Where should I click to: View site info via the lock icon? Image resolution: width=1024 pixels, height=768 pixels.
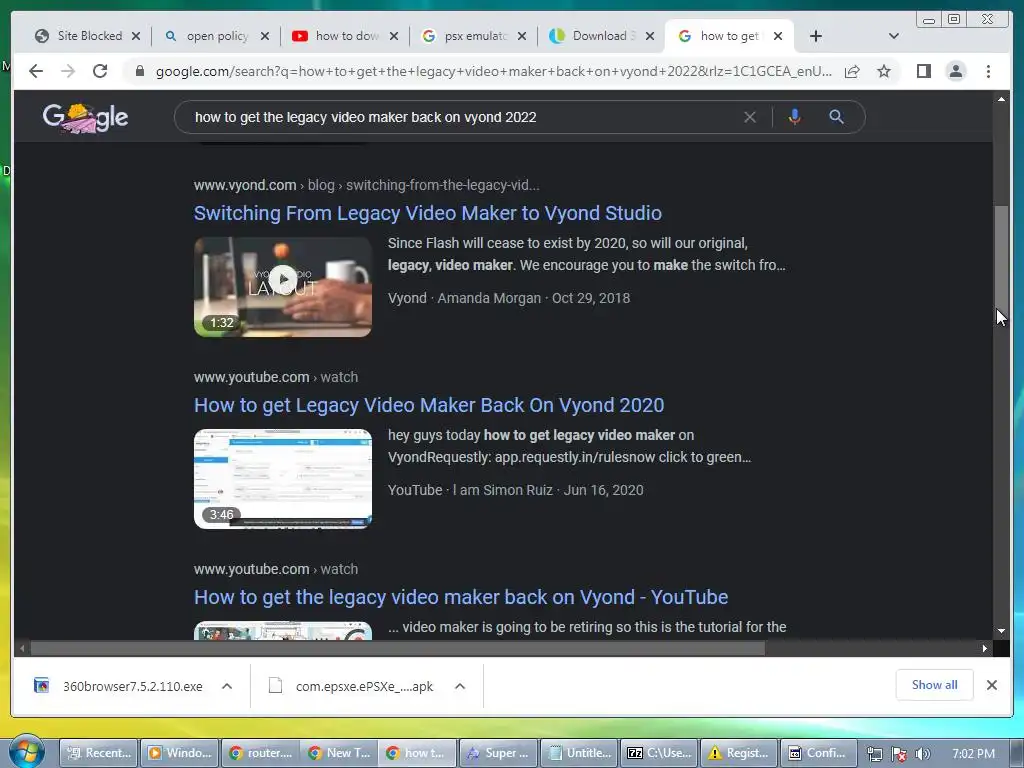139,71
